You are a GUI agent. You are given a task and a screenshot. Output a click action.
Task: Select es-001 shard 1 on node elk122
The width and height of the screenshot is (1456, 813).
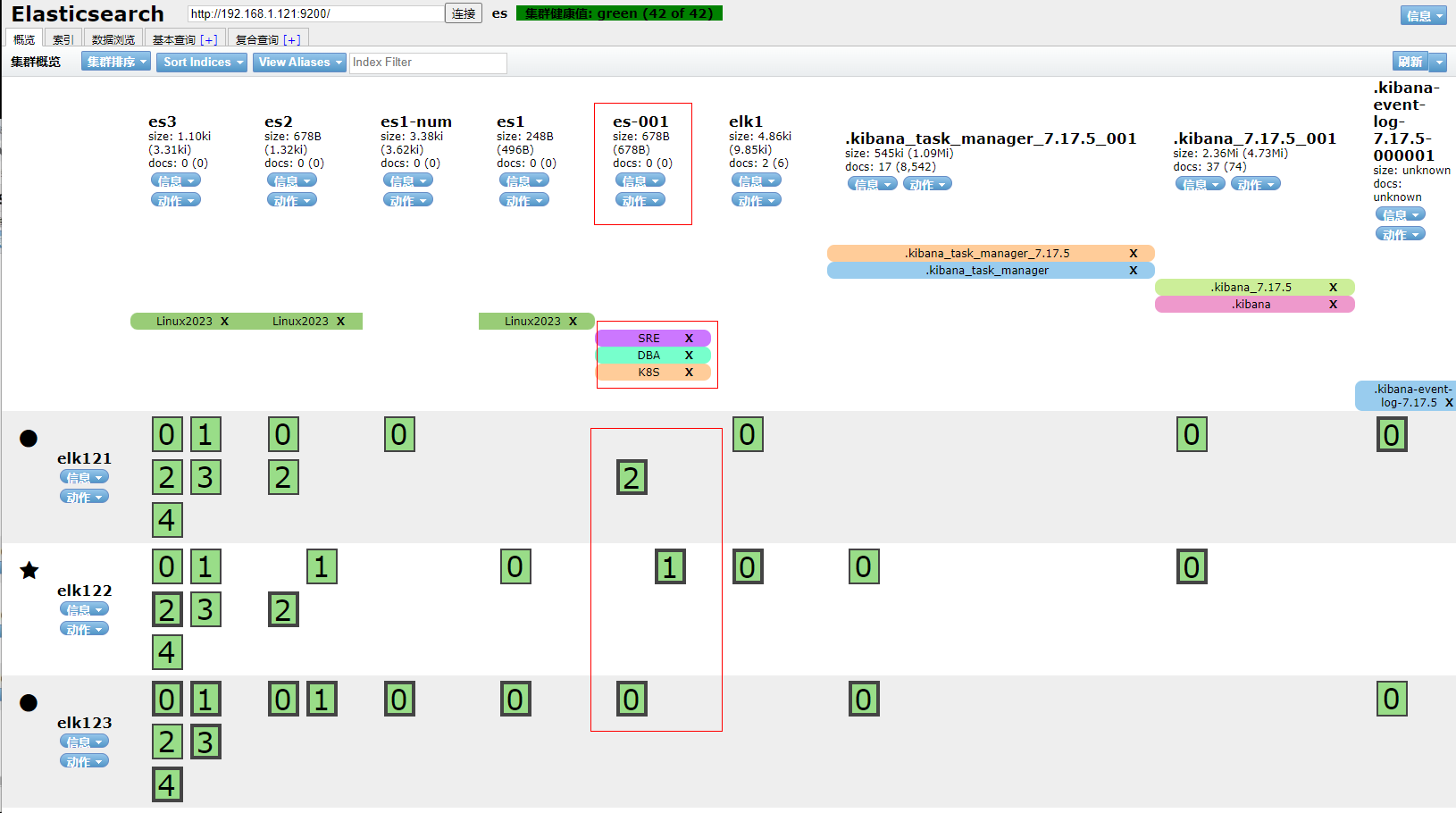(x=670, y=567)
